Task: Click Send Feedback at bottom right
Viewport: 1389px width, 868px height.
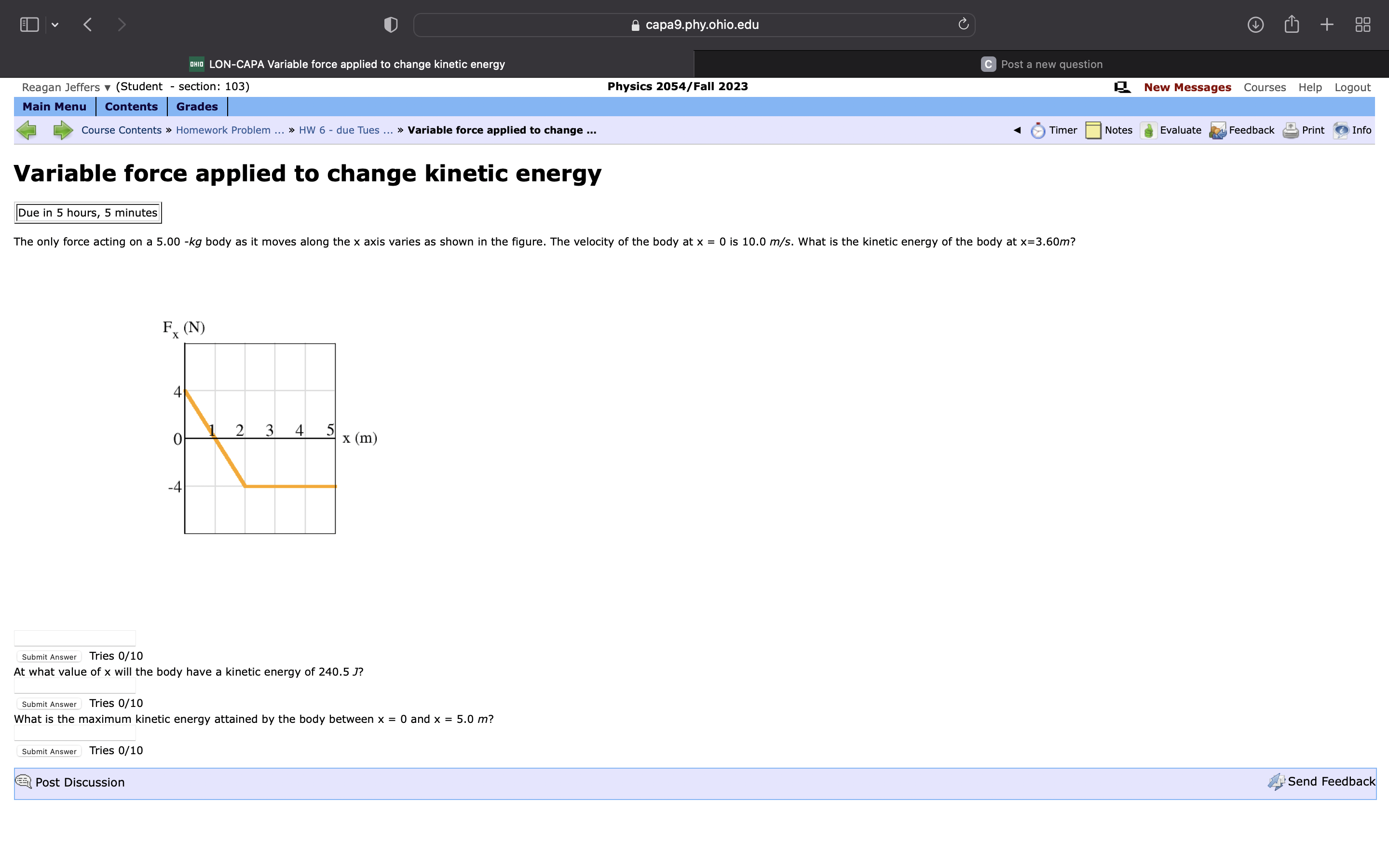Action: click(1331, 781)
